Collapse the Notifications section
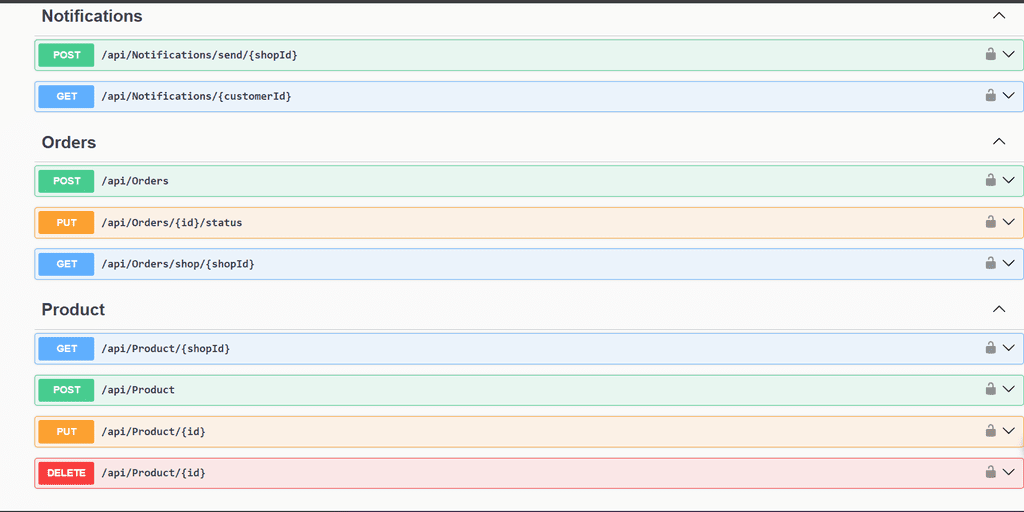This screenshot has width=1024, height=512. 998,16
